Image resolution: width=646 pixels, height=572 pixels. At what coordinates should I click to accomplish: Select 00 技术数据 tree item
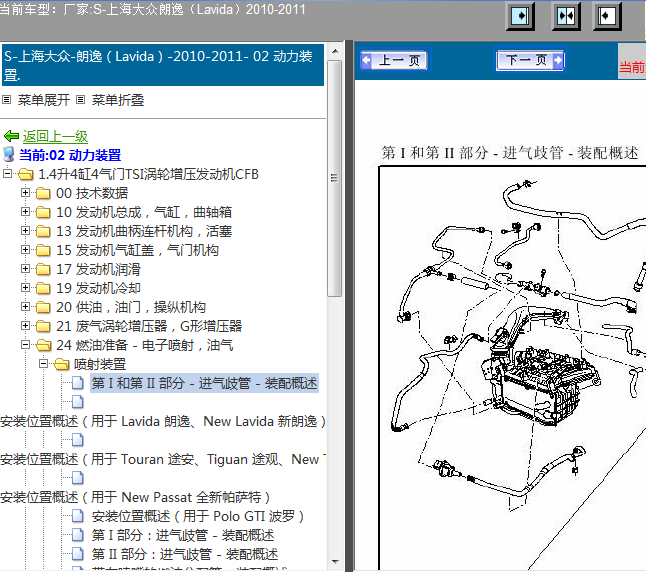pos(92,193)
